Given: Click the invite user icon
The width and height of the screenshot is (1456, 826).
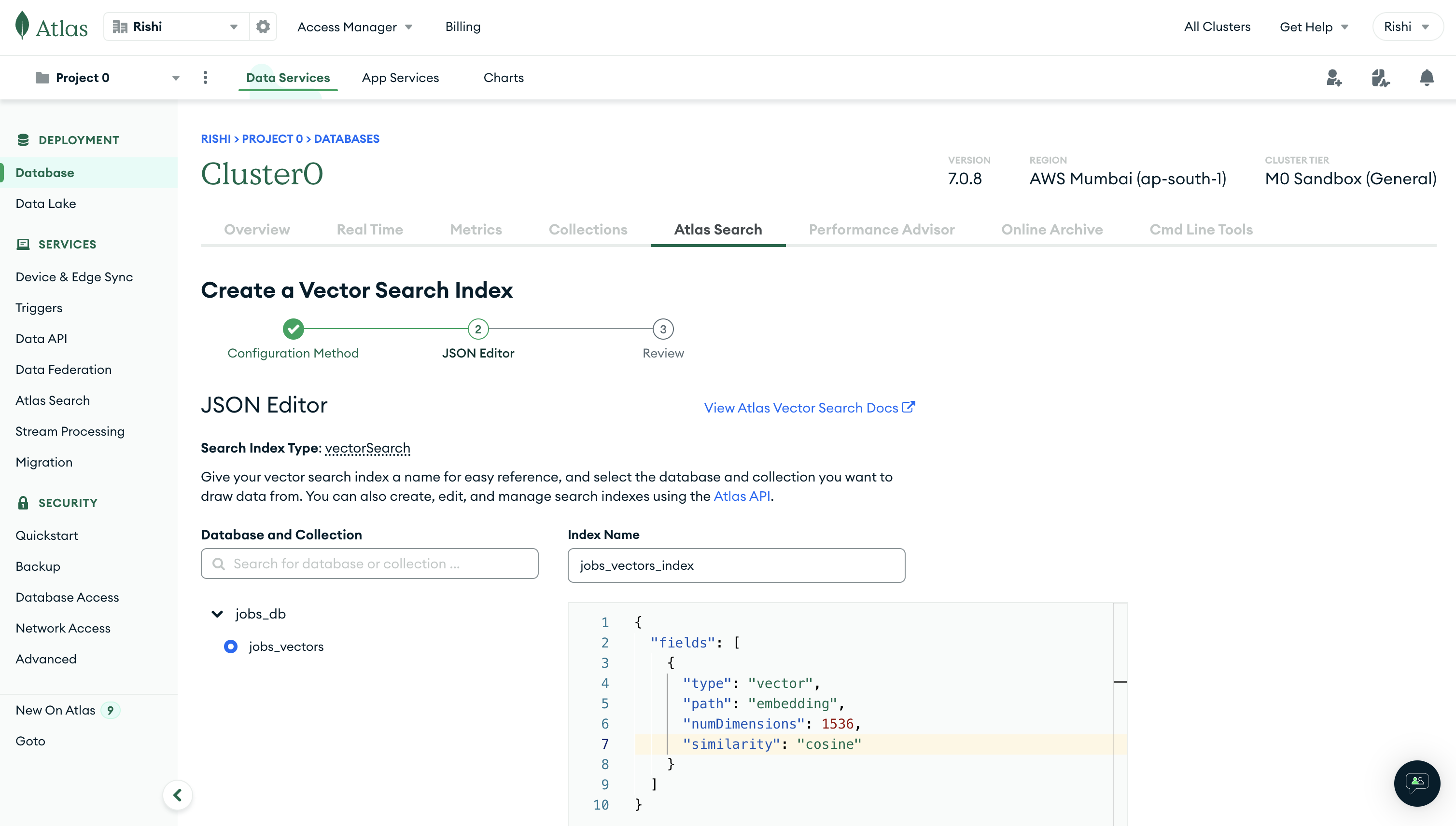Looking at the screenshot, I should click(x=1334, y=78).
